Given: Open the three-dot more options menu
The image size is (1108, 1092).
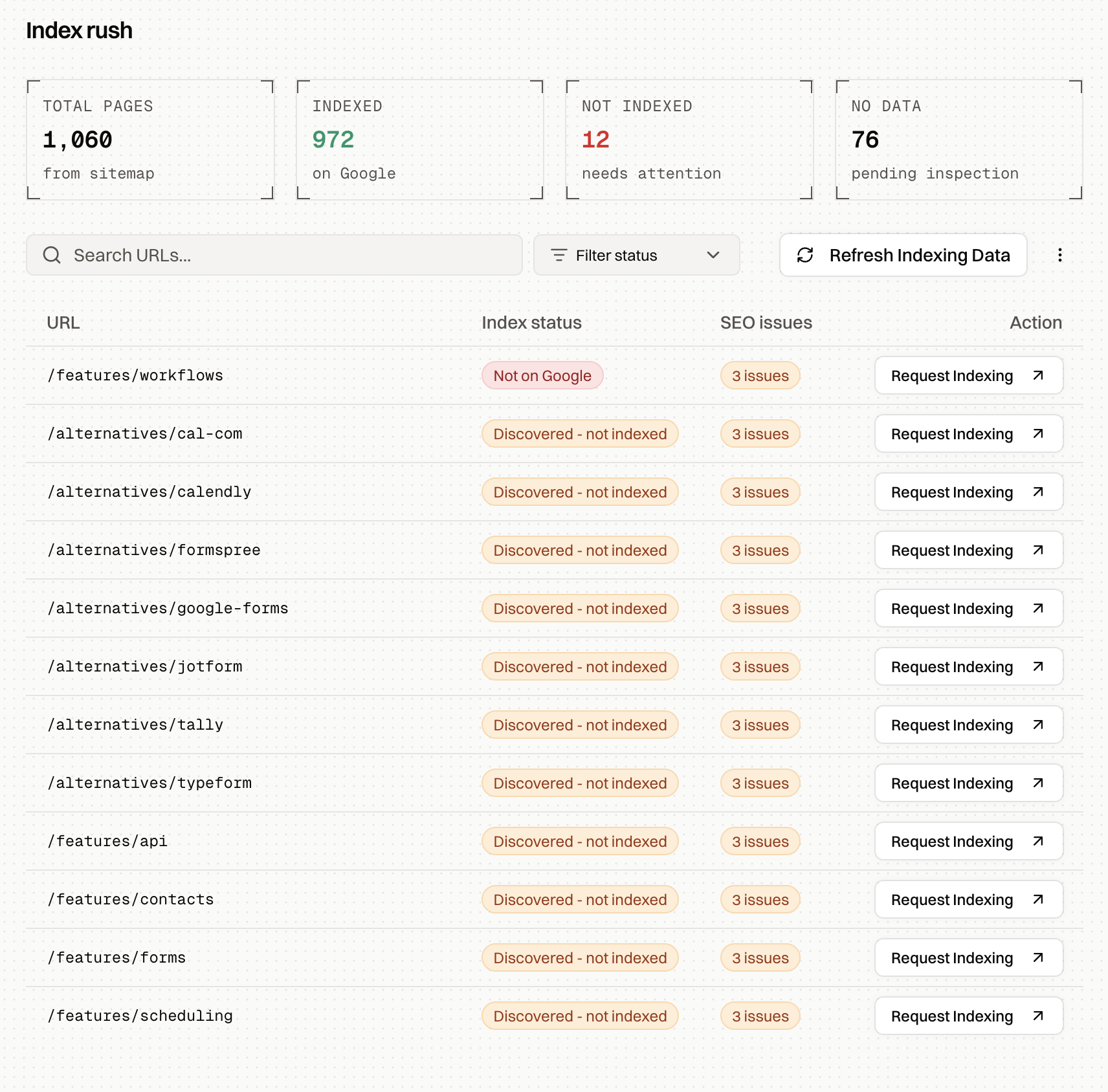Looking at the screenshot, I should pyautogui.click(x=1059, y=255).
